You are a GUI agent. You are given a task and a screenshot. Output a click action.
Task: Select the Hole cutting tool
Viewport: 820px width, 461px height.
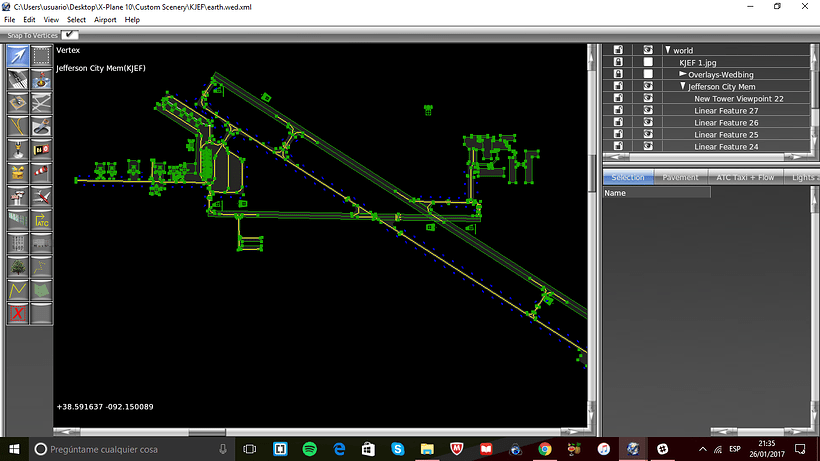coord(41,126)
